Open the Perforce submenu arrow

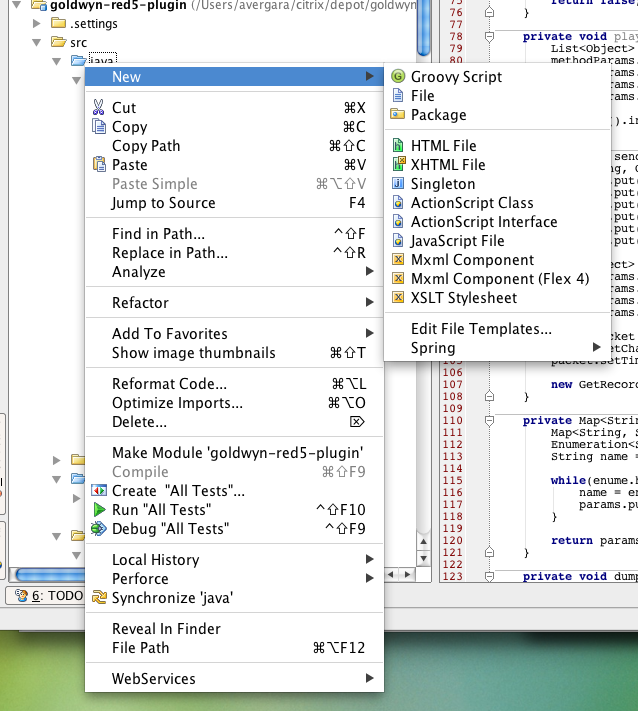pos(370,578)
